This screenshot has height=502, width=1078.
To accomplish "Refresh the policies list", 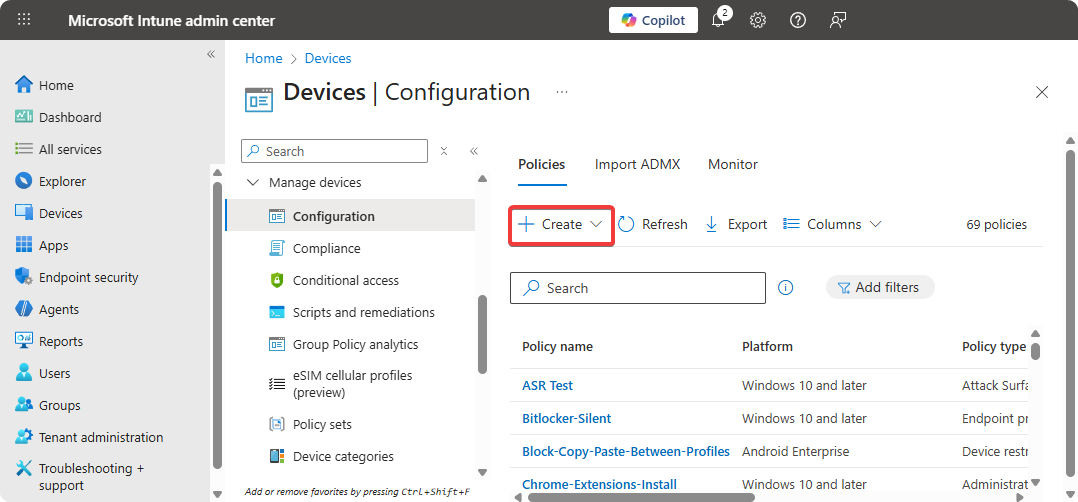I will (x=653, y=224).
